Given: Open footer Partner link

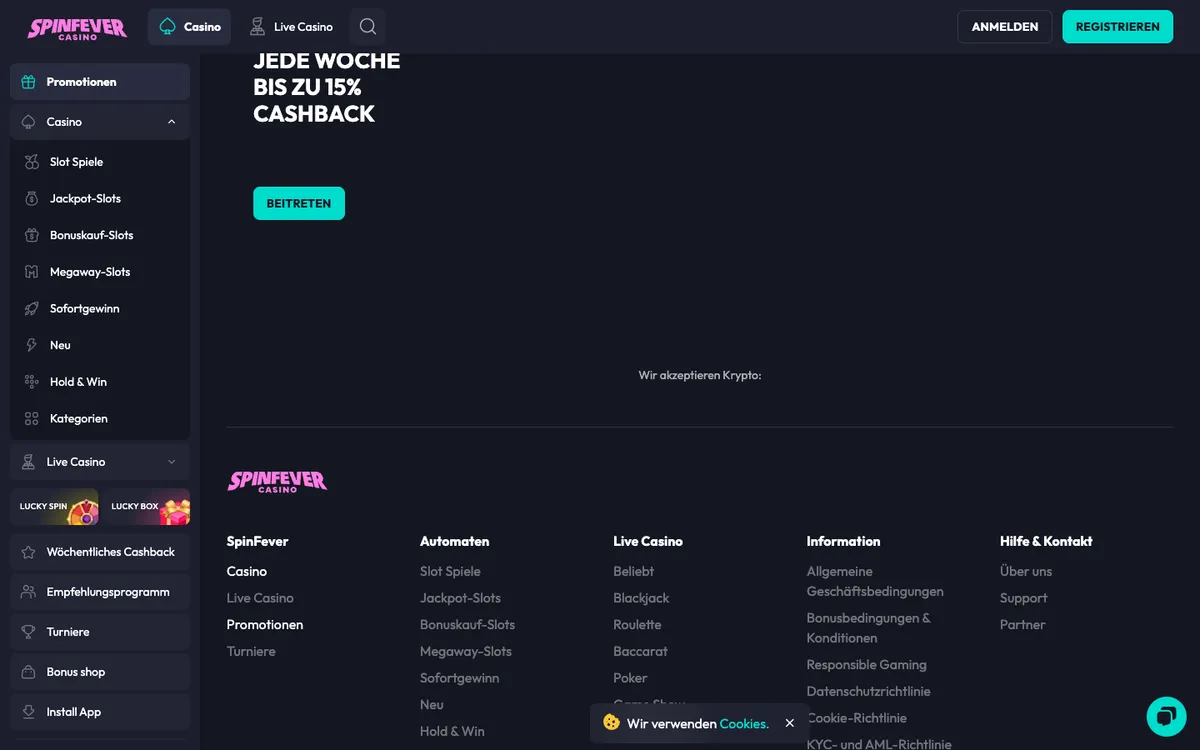Looking at the screenshot, I should [x=1023, y=625].
